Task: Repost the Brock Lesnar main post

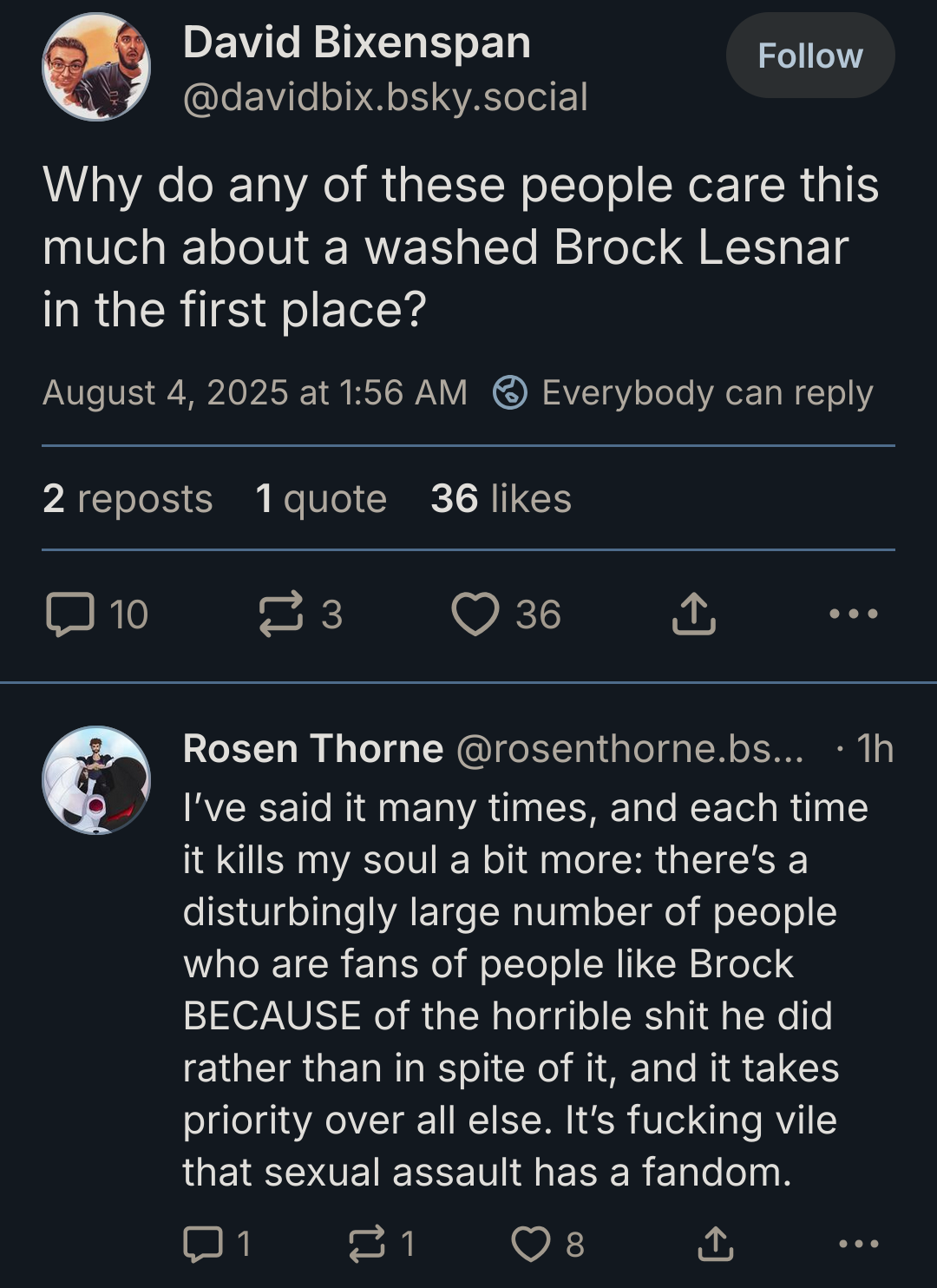Action: pos(282,614)
